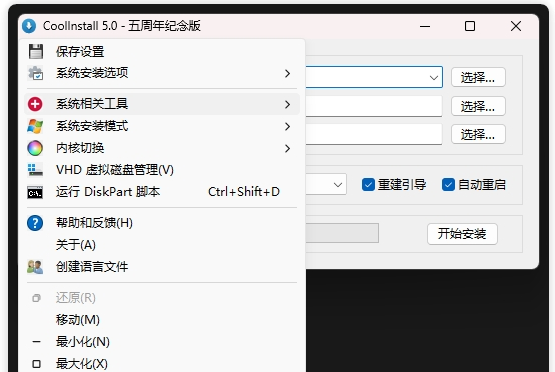This screenshot has height=372, width=555.
Task: Click the floppy disk save settings icon
Action: point(35,52)
